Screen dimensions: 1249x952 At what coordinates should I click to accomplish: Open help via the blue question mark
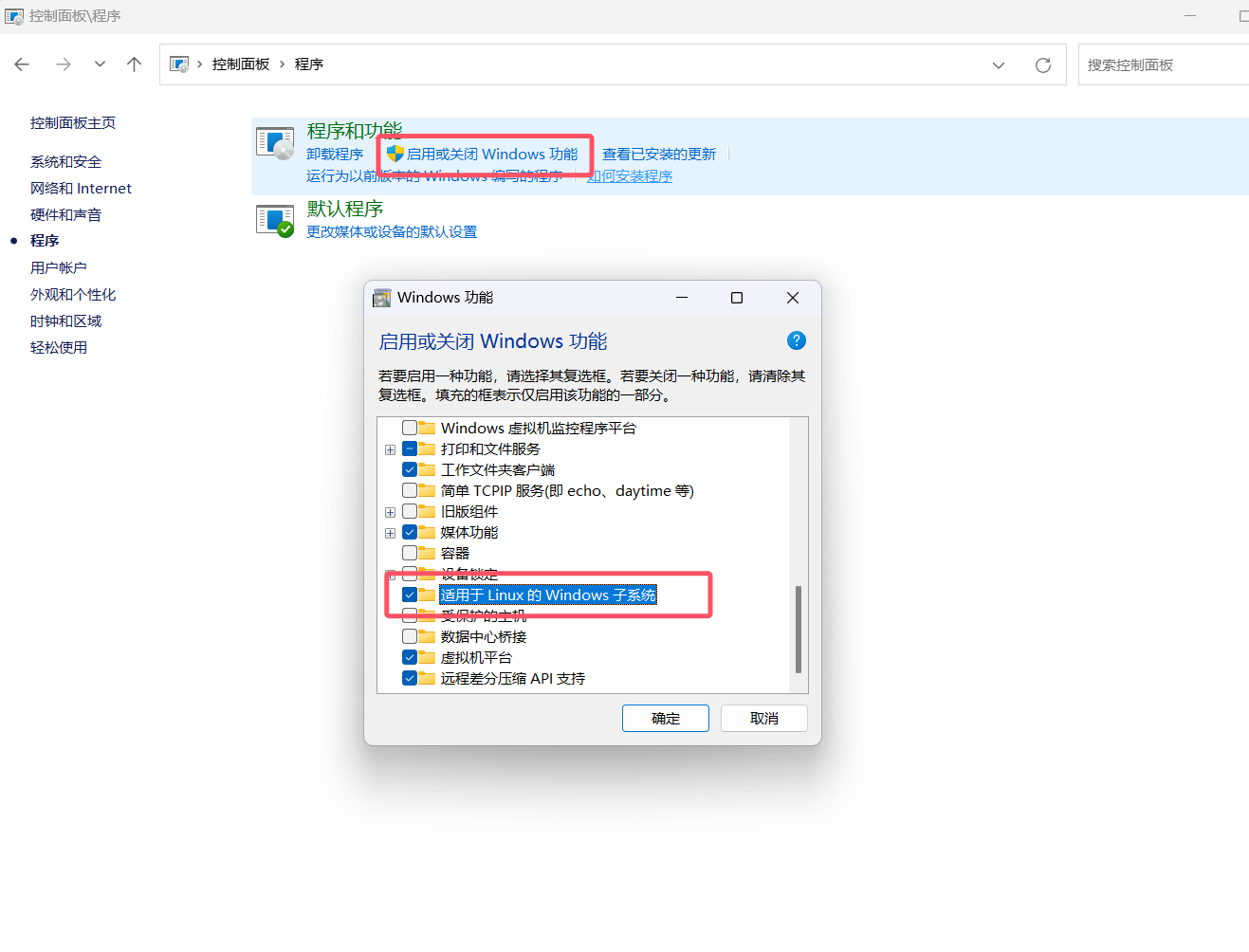pyautogui.click(x=797, y=340)
